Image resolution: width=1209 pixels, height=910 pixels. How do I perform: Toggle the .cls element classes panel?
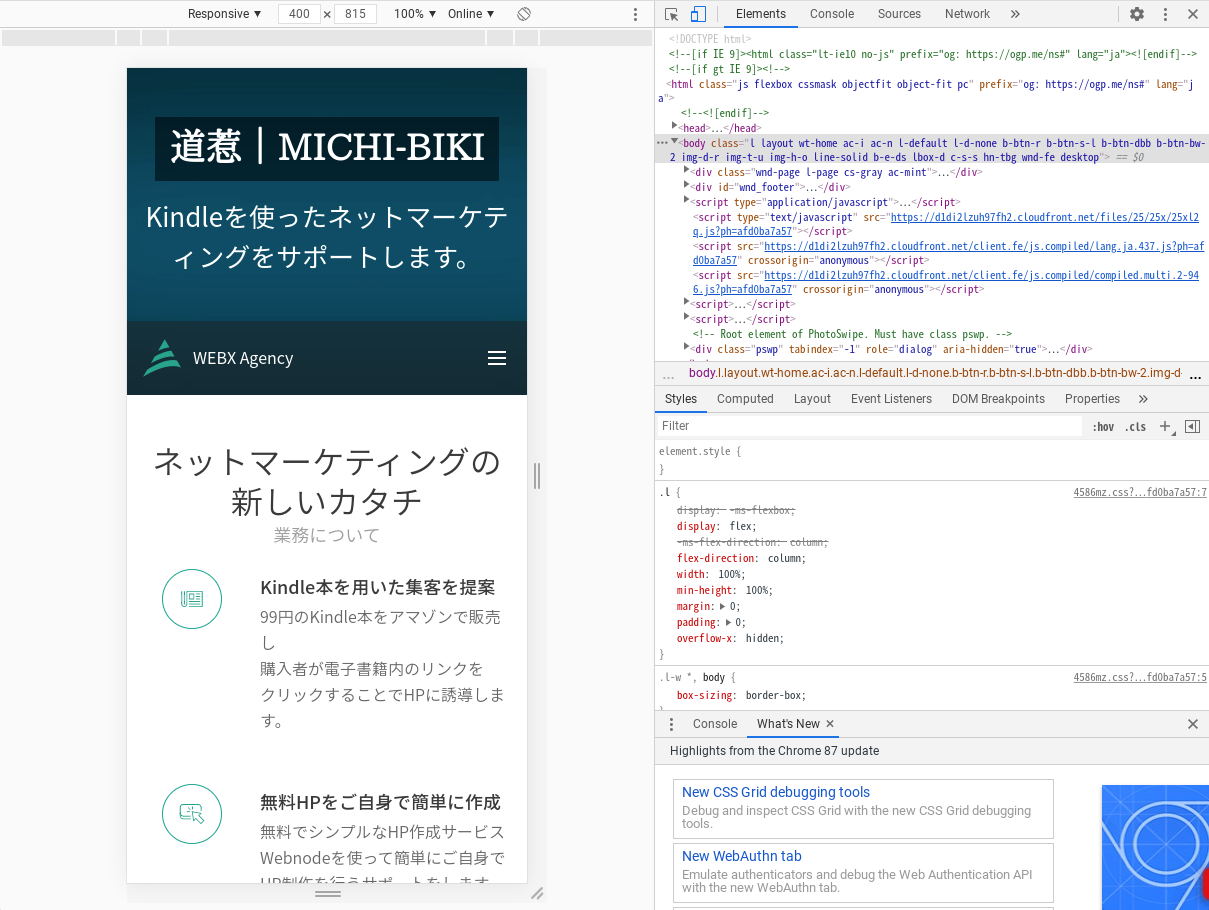coord(1135,427)
